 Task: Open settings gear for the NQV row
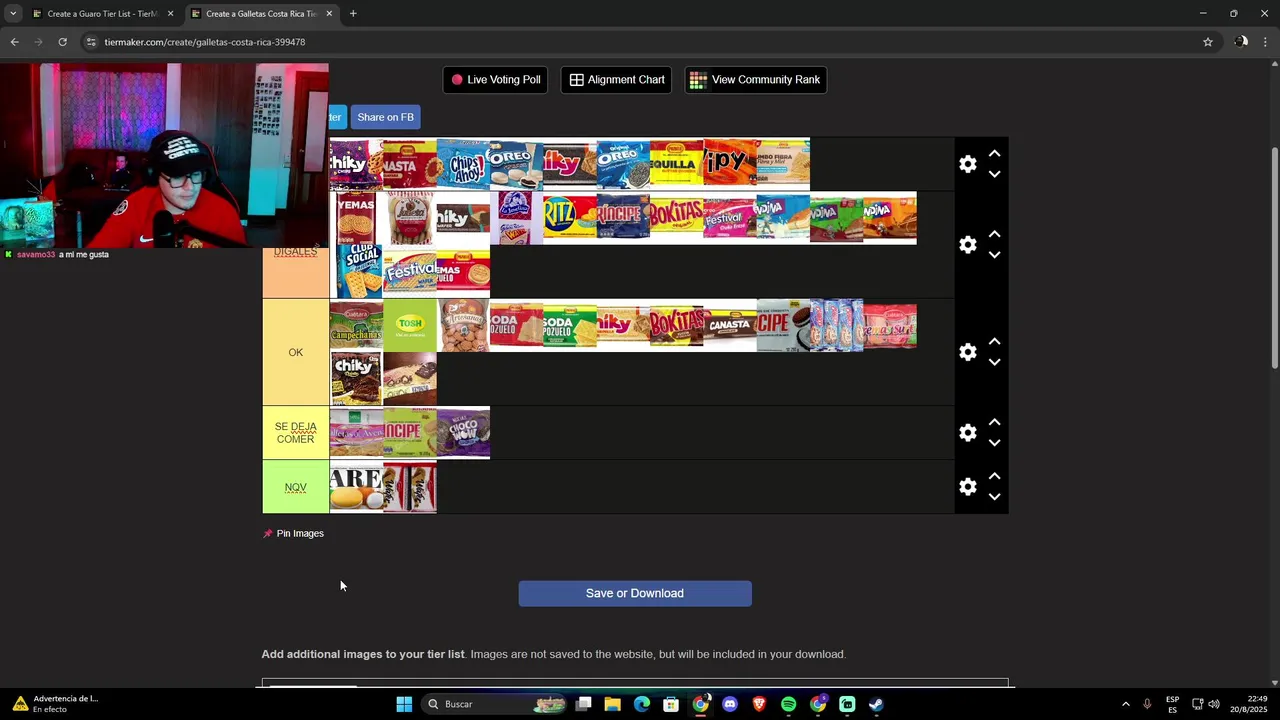point(967,487)
